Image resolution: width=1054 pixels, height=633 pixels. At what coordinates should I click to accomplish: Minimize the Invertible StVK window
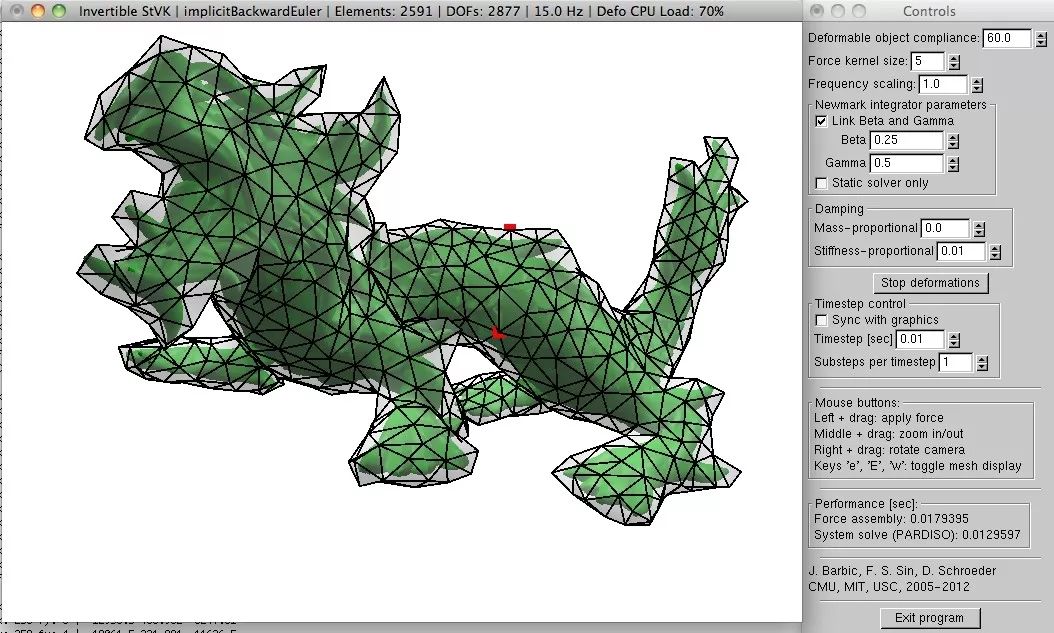(38, 11)
